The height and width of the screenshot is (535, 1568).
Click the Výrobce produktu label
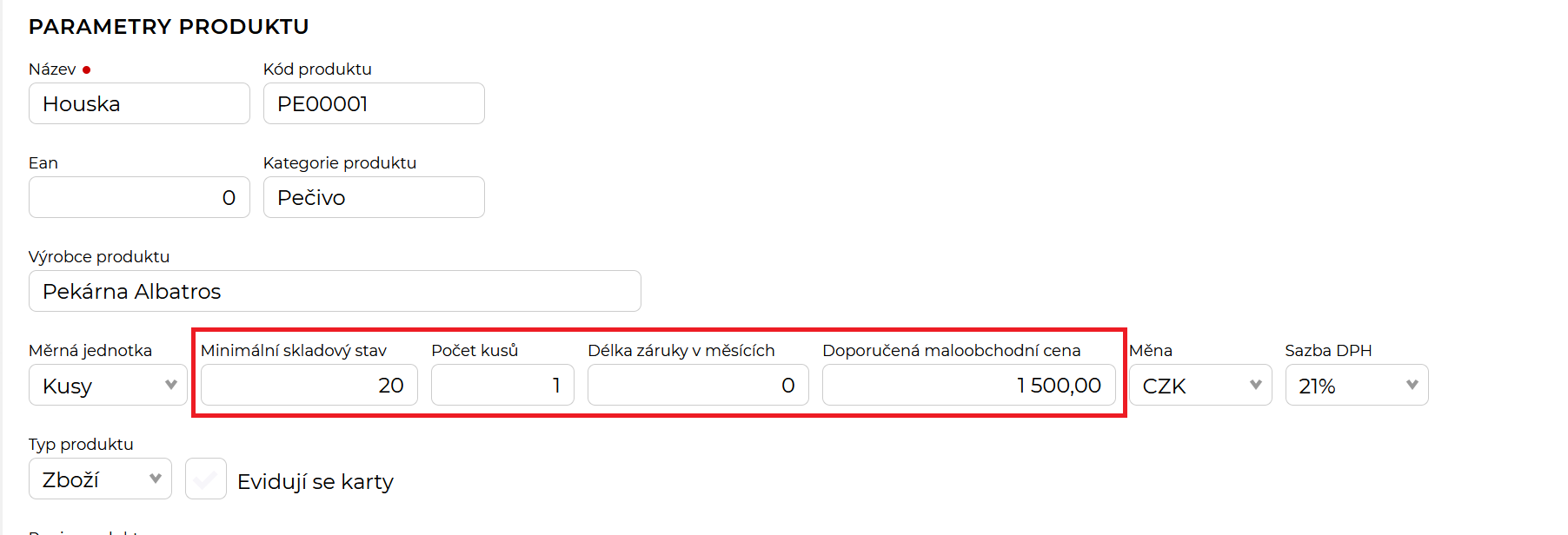click(x=99, y=257)
